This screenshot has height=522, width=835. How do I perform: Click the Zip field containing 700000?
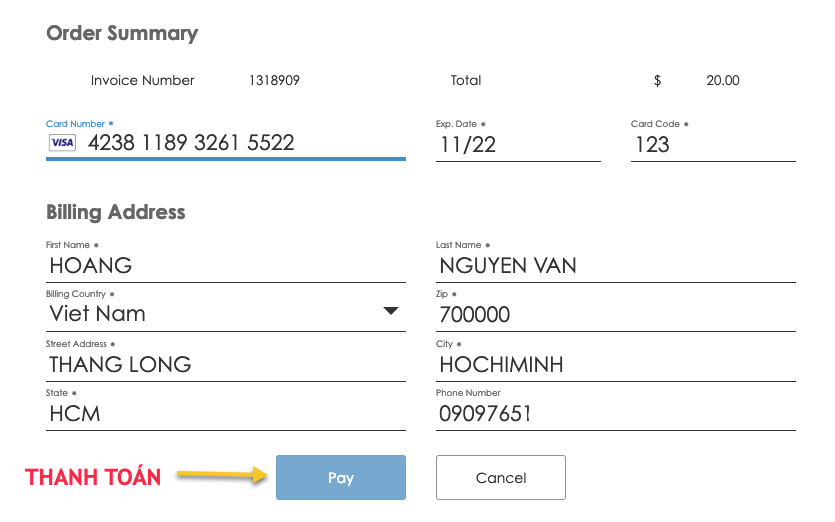616,315
